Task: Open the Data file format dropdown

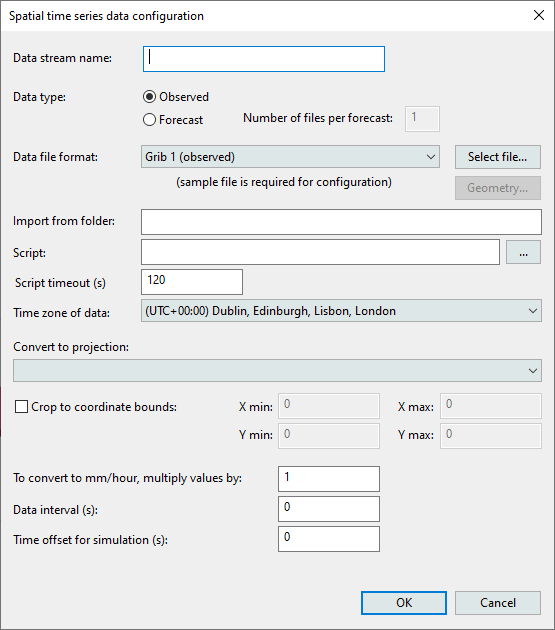Action: [290, 157]
